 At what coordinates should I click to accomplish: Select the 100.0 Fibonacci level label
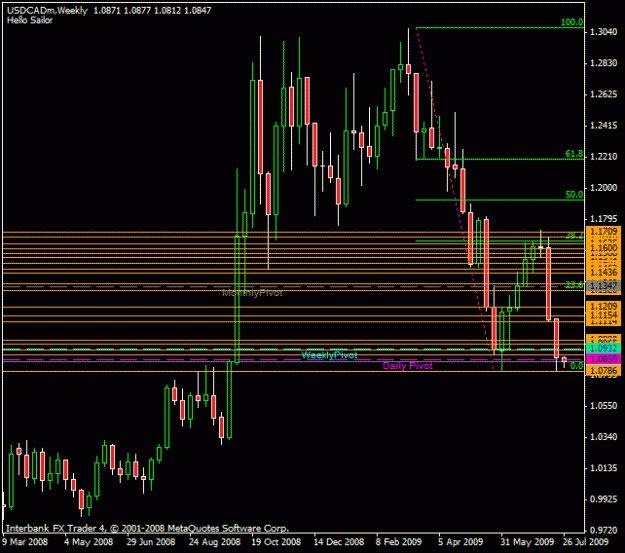click(x=572, y=22)
